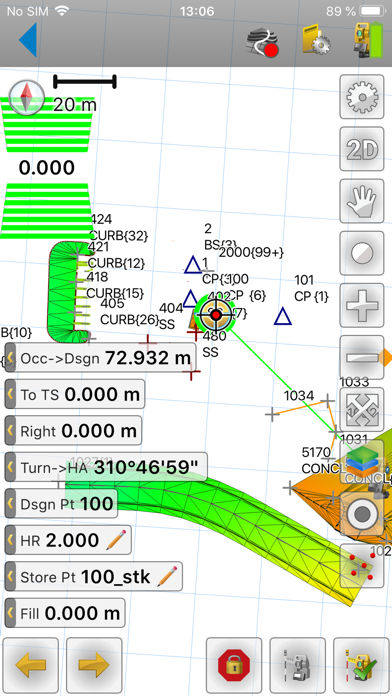Screen dimensions: 392x696
Task: Open the layers stack button
Action: click(362, 462)
